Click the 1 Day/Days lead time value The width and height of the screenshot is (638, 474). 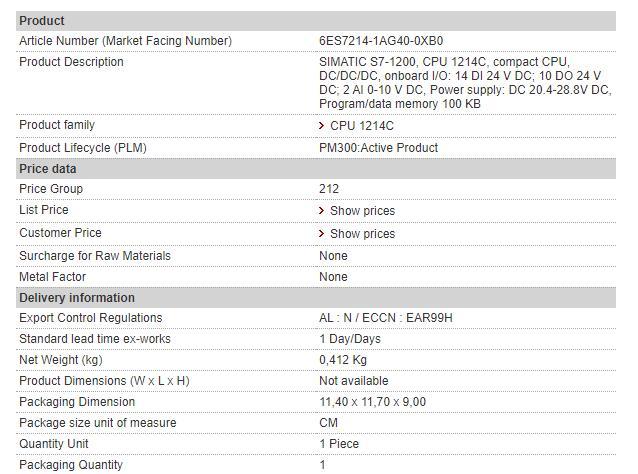[x=350, y=339]
